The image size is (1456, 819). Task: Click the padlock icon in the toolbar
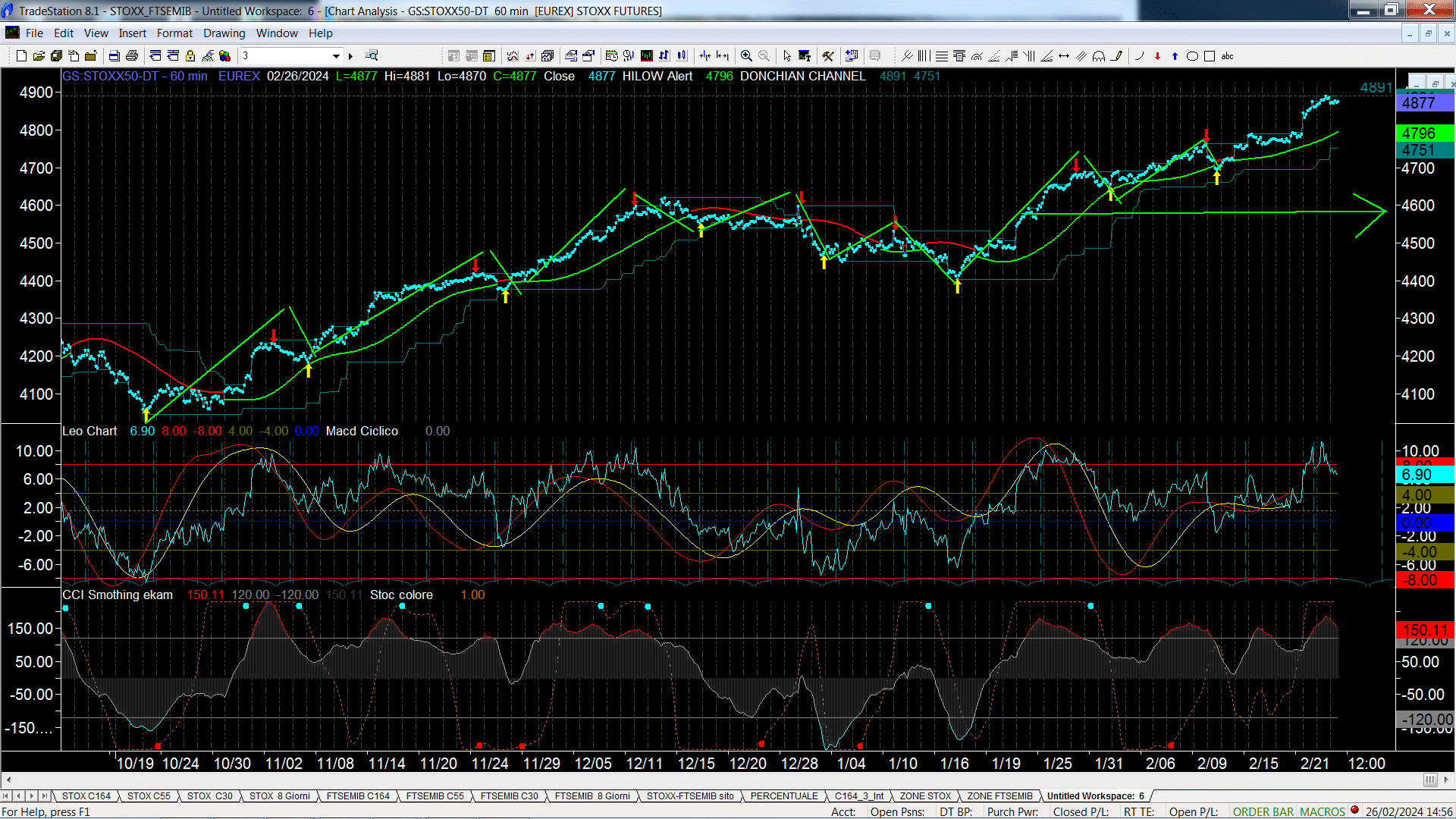(190, 56)
